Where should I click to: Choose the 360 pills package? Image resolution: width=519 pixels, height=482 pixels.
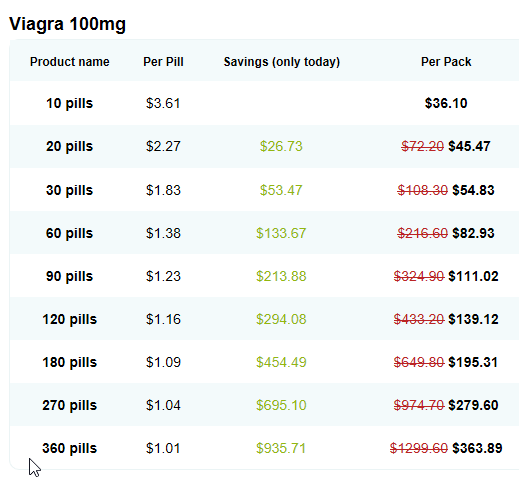69,448
